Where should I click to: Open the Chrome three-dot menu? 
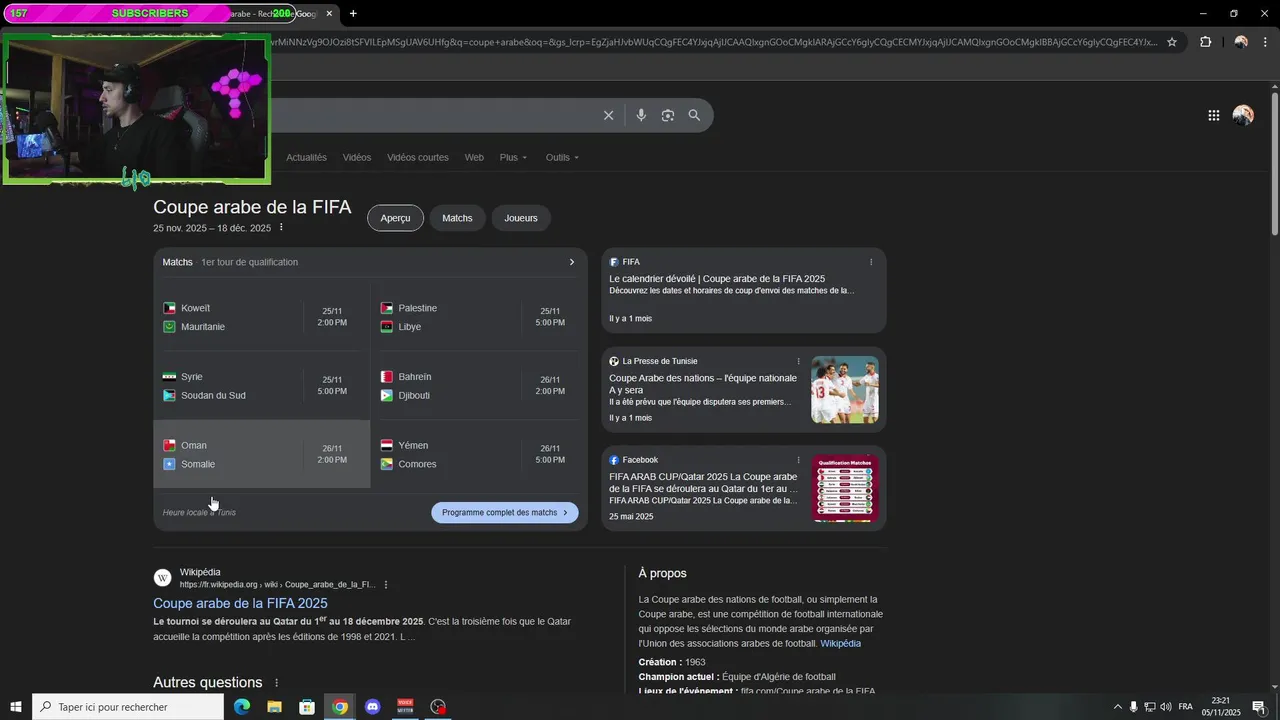1265,42
